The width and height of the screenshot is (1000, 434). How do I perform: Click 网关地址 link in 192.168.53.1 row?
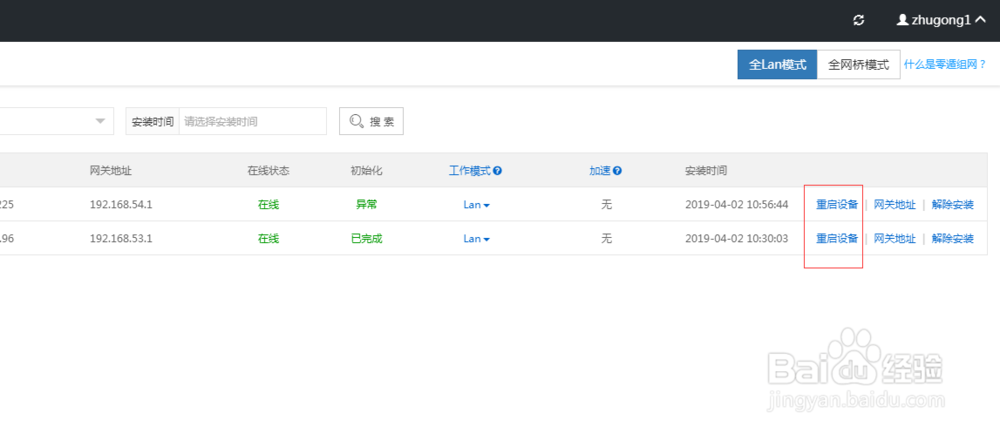pos(894,239)
